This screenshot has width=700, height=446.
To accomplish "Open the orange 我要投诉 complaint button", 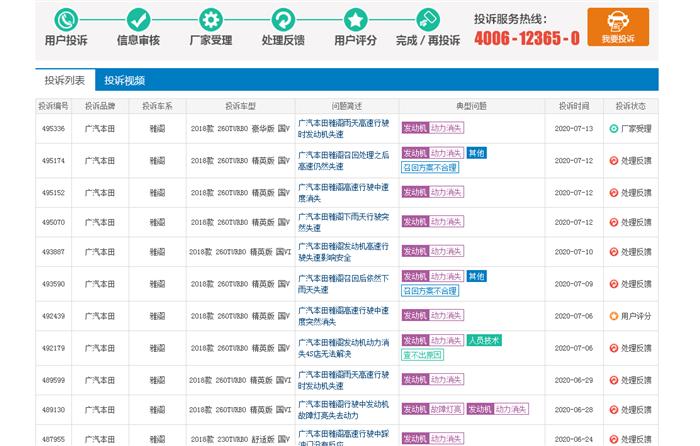I will pos(618,27).
